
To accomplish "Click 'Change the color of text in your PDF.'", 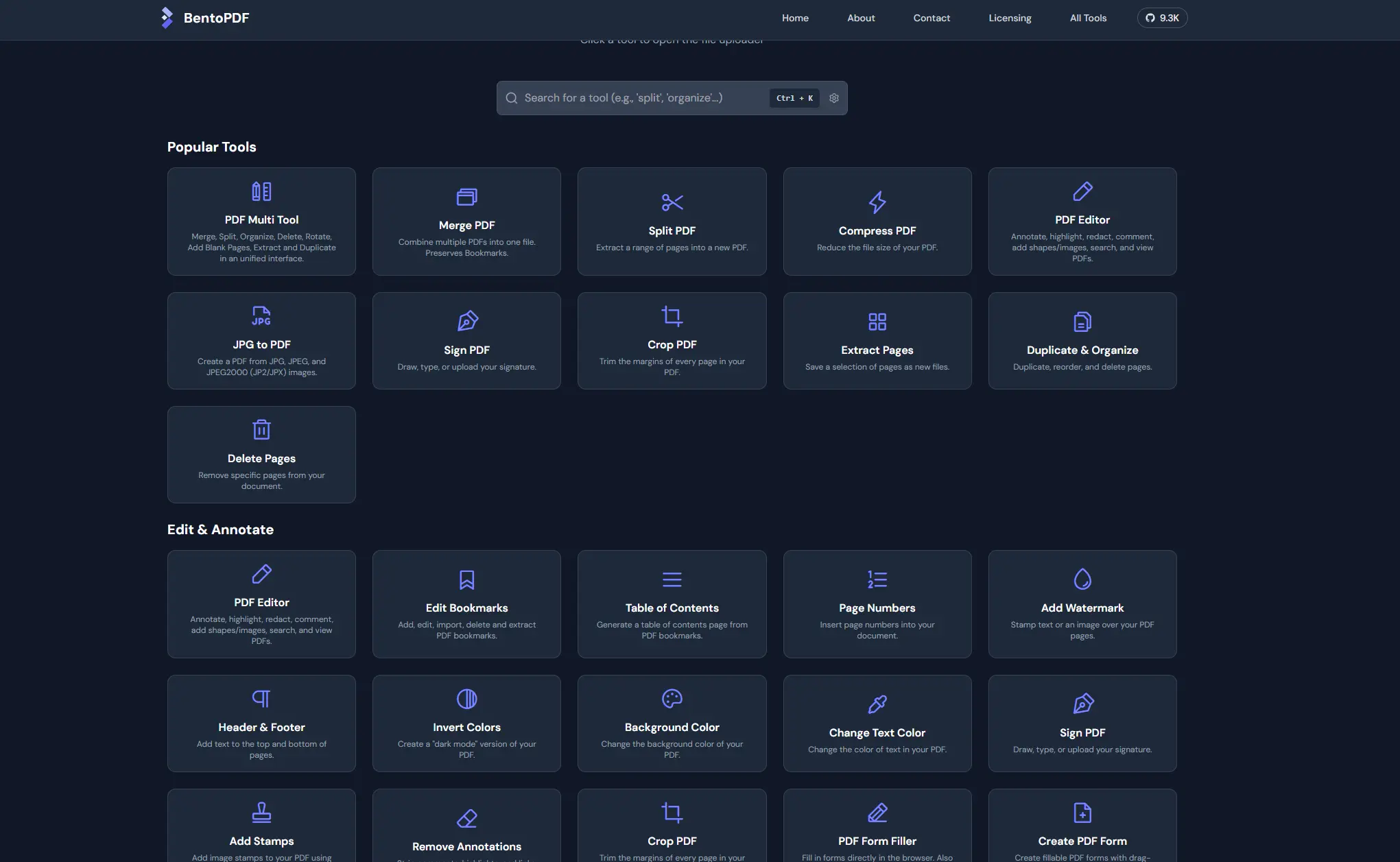I will pos(877,750).
